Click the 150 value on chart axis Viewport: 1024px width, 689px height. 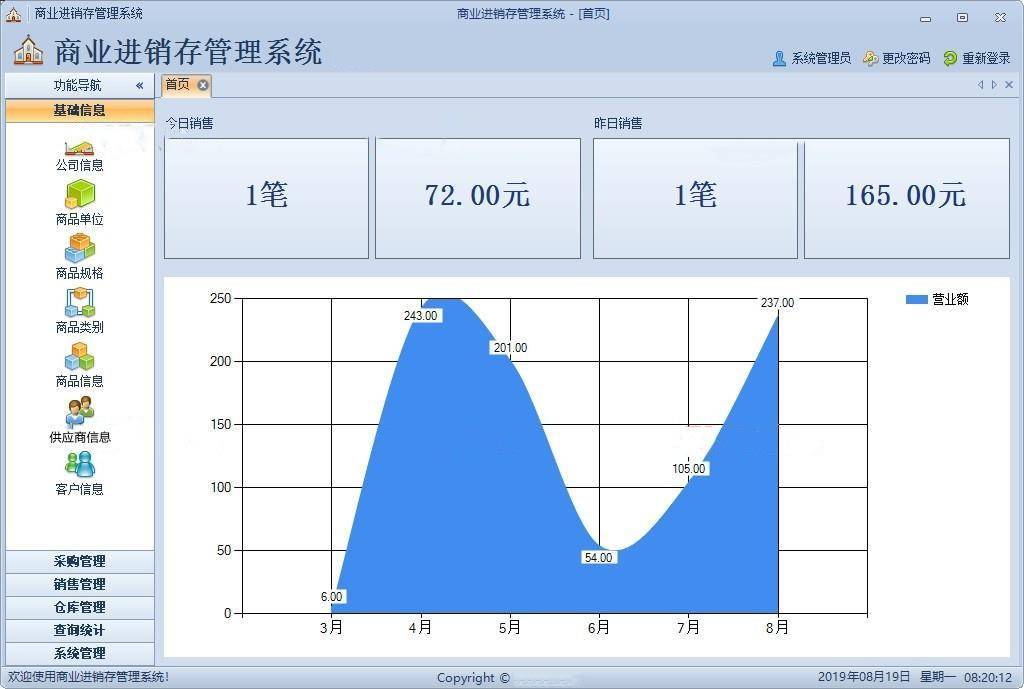(x=221, y=425)
